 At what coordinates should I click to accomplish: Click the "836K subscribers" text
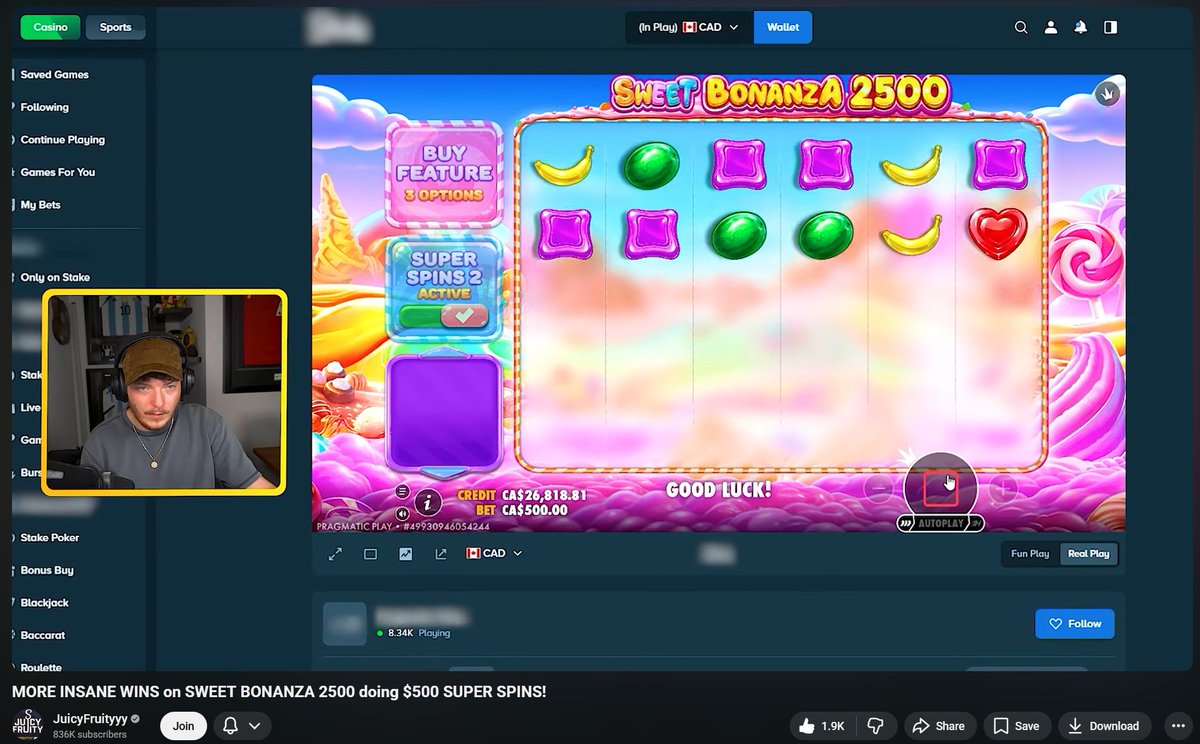[x=90, y=734]
